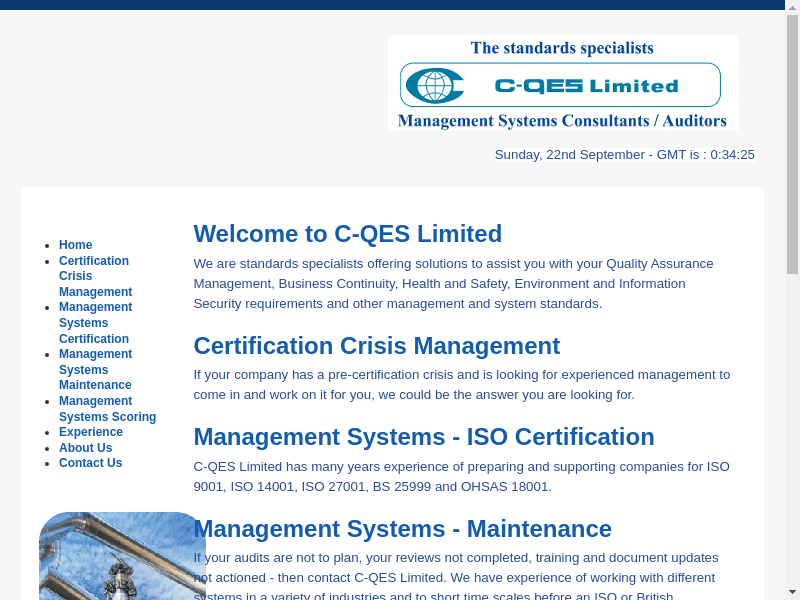Go to the Contact Us link
800x600 pixels.
[x=90, y=463]
